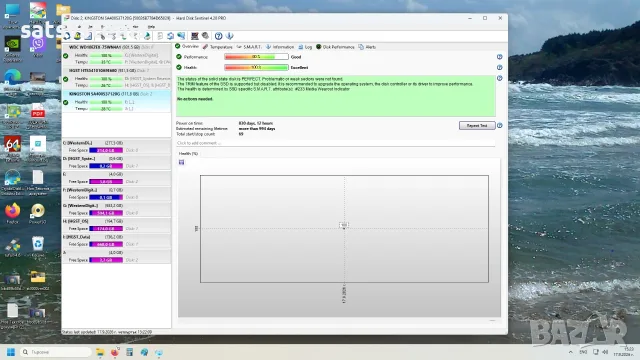Click the computer monitor toolbar icon

click(x=194, y=36)
